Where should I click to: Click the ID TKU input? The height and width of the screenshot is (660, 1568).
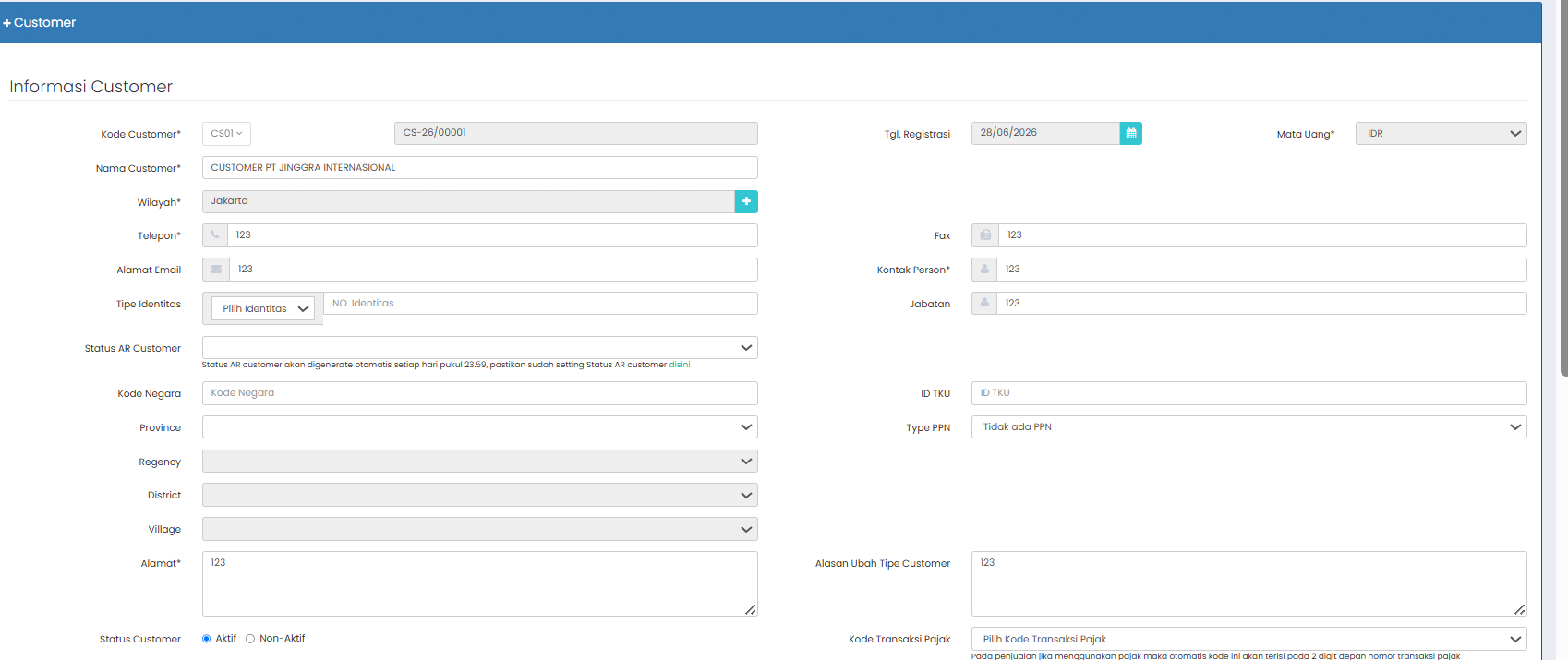pyautogui.click(x=1249, y=393)
